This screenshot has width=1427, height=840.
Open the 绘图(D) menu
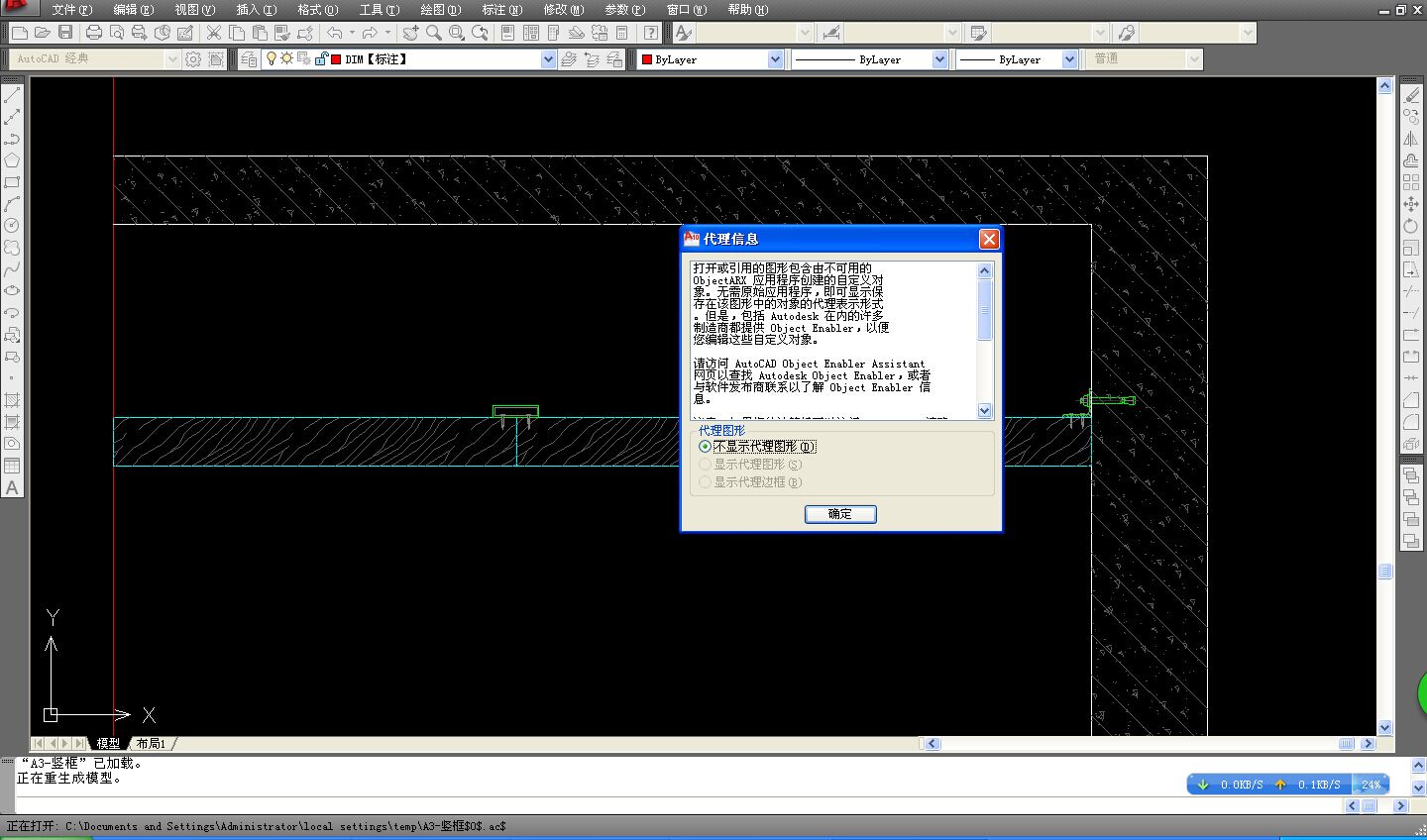point(441,10)
